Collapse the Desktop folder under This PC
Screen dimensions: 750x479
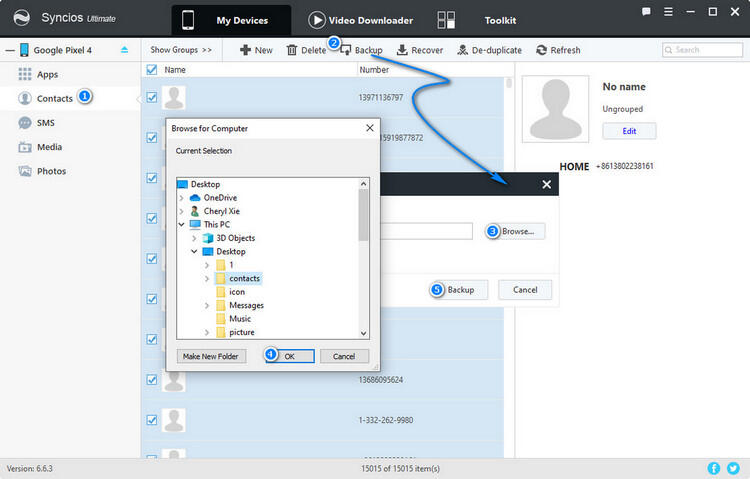click(194, 252)
